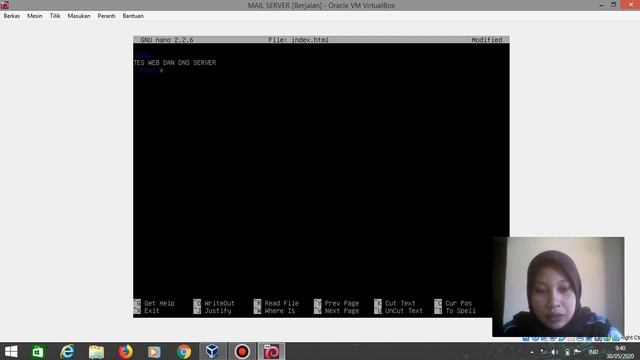
Task: Launch Google Chrome from the taskbar
Action: point(184,351)
